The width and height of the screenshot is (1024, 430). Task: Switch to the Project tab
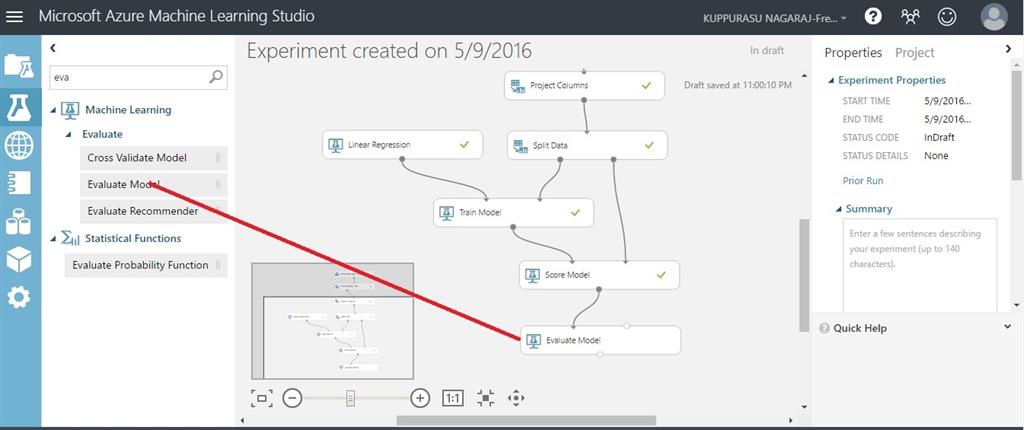[914, 53]
